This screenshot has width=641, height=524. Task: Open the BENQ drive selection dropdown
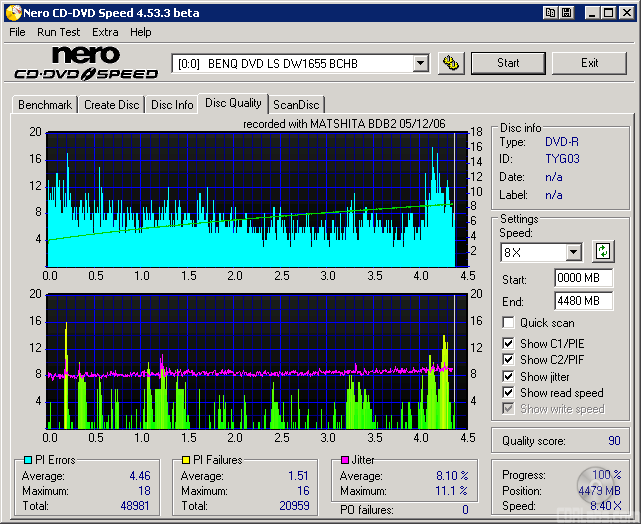click(x=421, y=63)
